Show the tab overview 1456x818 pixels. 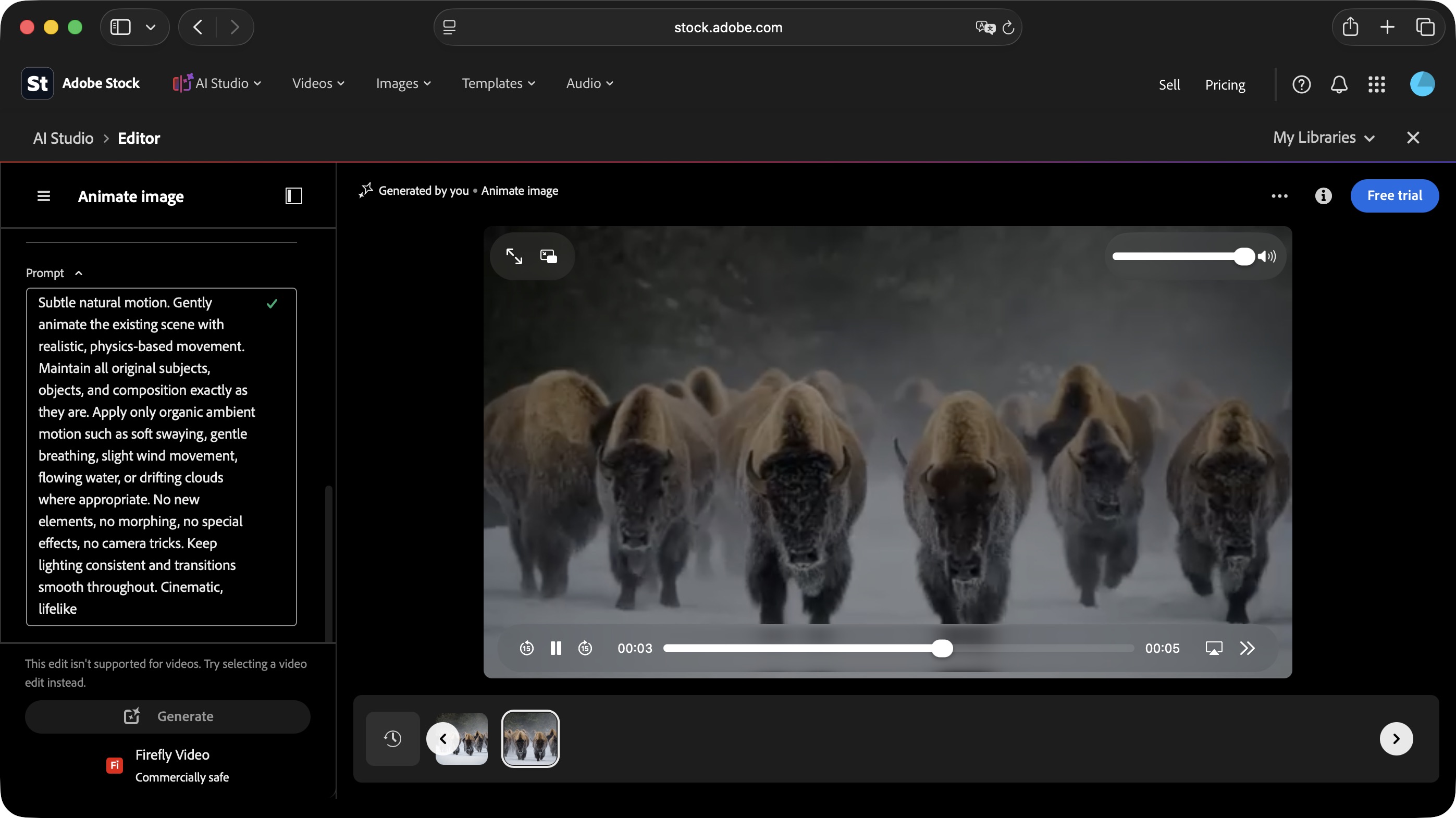[1425, 27]
